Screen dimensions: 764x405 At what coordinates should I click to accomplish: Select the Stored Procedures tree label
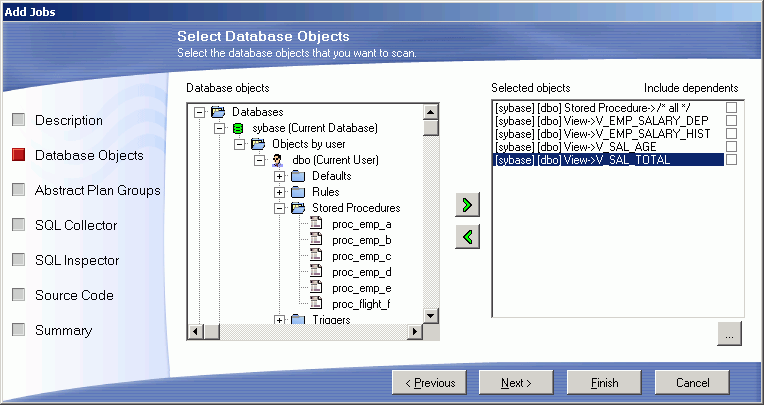click(356, 208)
